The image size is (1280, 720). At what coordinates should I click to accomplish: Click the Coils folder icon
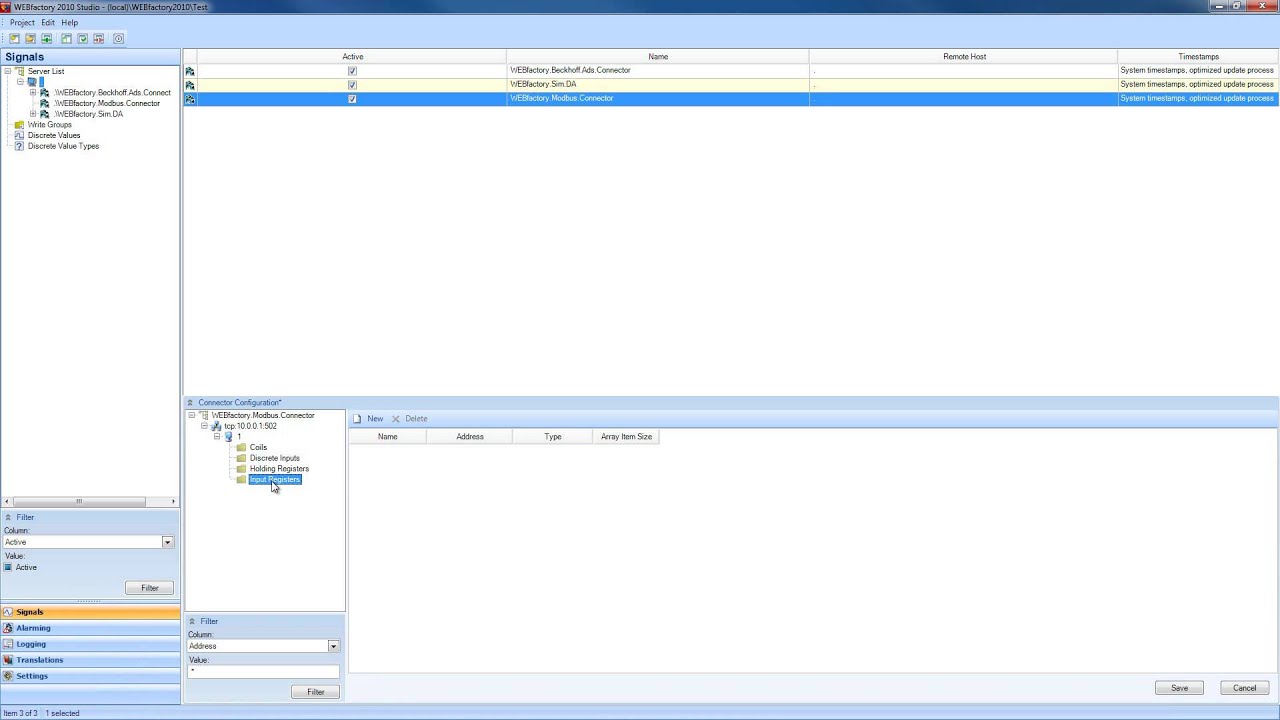241,447
